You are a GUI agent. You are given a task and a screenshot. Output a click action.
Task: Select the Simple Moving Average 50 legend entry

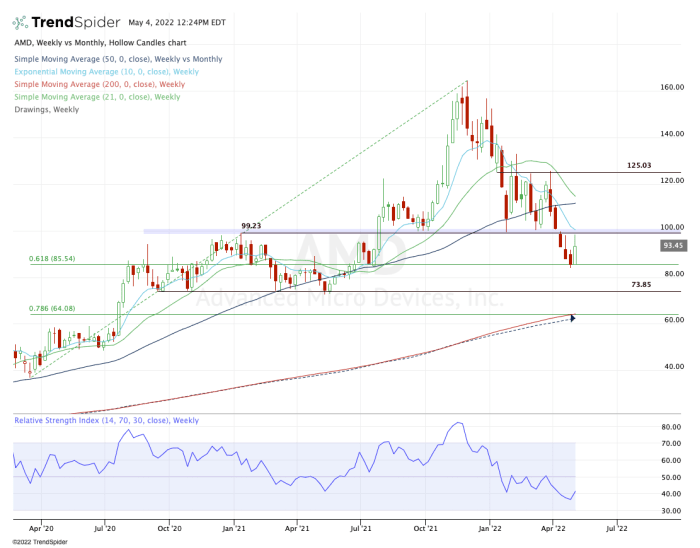coord(116,59)
